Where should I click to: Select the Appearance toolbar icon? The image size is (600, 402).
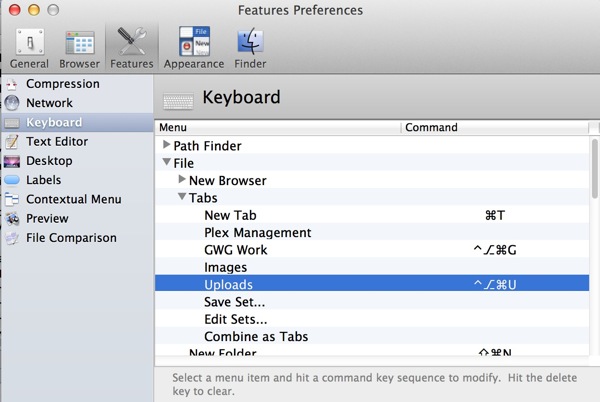[194, 48]
